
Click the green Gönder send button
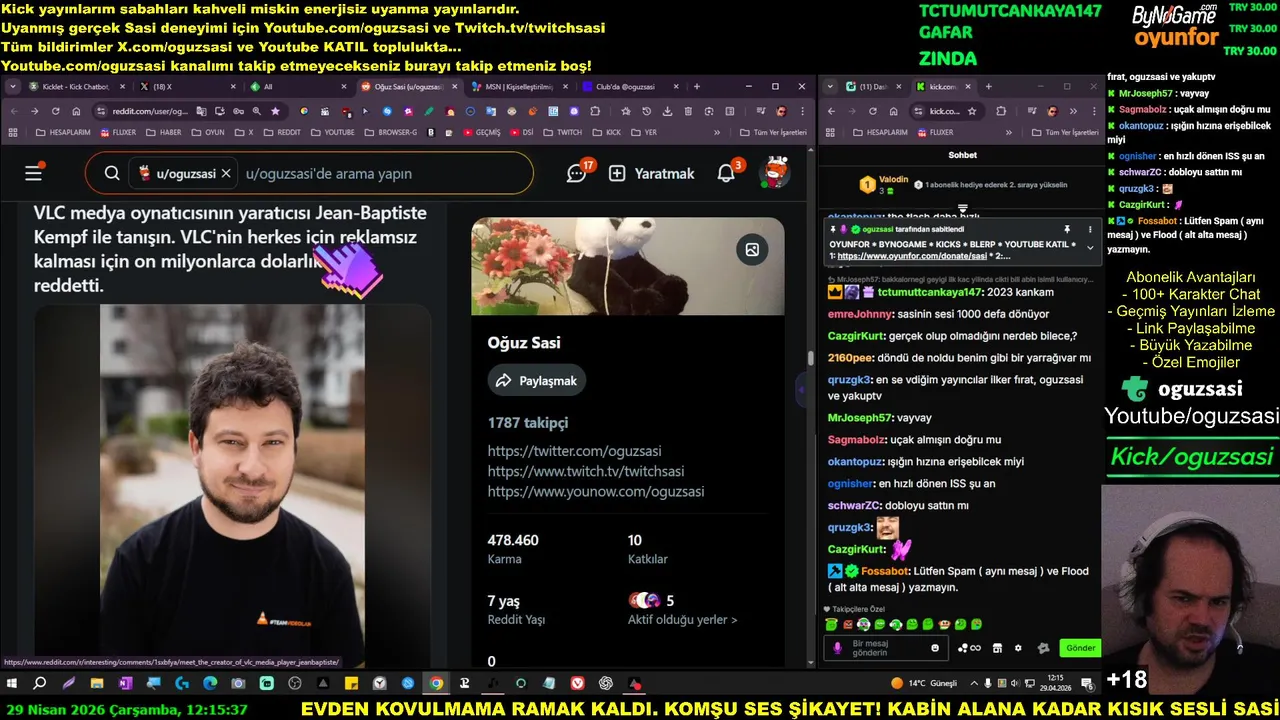pyautogui.click(x=1080, y=648)
